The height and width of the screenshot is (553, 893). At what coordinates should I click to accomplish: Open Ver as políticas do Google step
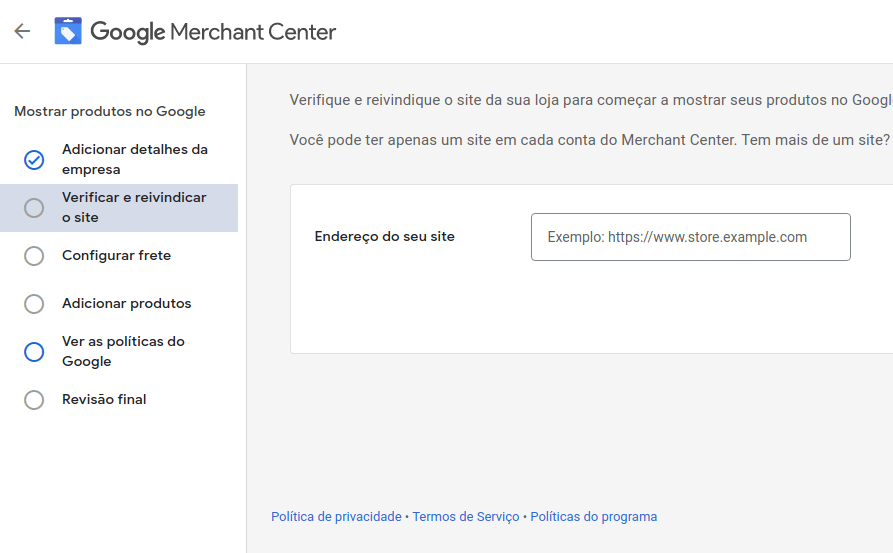[124, 351]
